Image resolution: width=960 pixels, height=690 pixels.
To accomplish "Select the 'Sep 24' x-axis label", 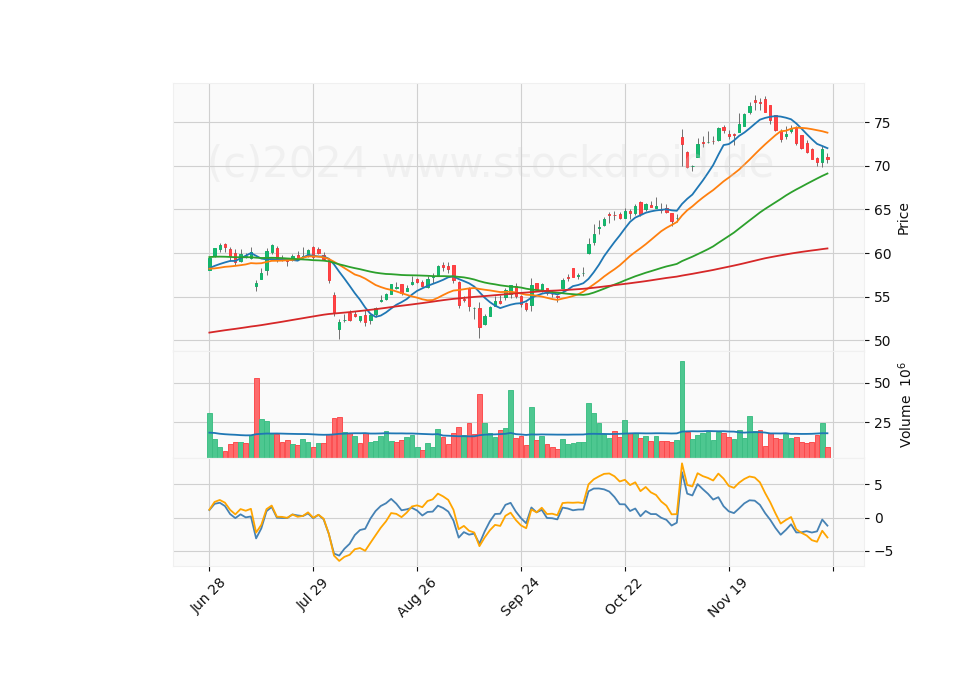I will (x=520, y=596).
